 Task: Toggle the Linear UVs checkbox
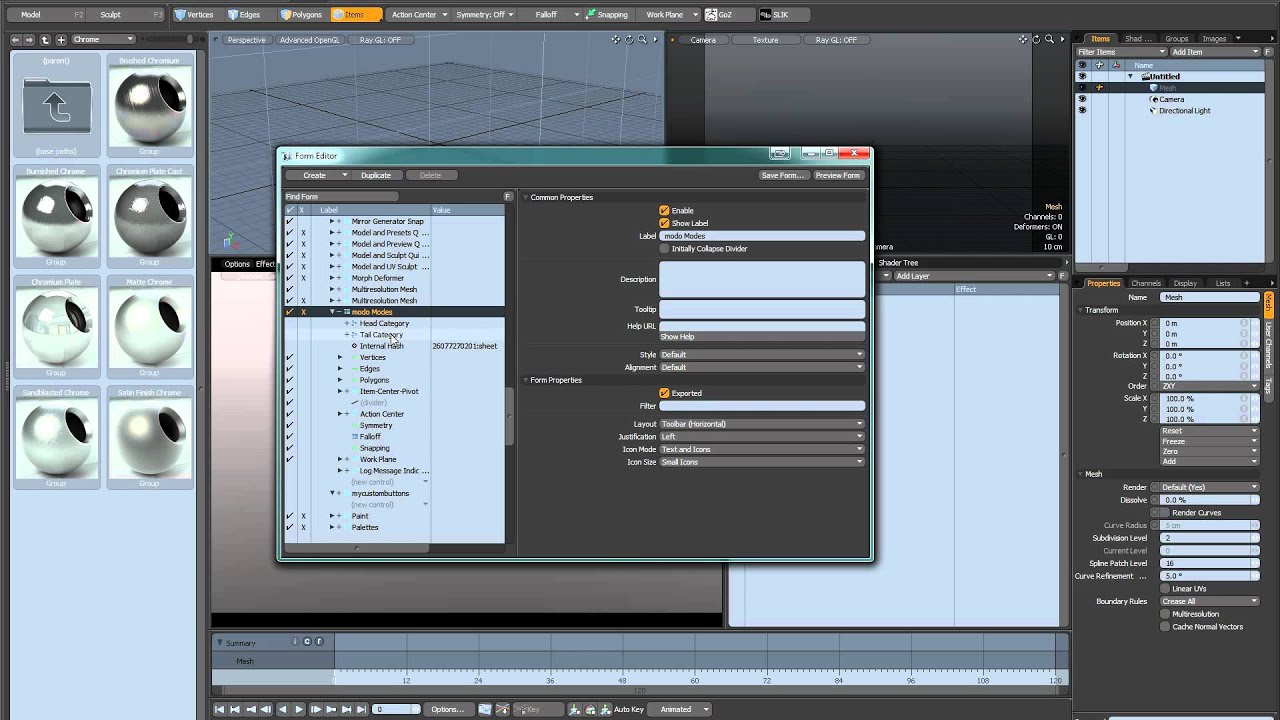click(1165, 589)
